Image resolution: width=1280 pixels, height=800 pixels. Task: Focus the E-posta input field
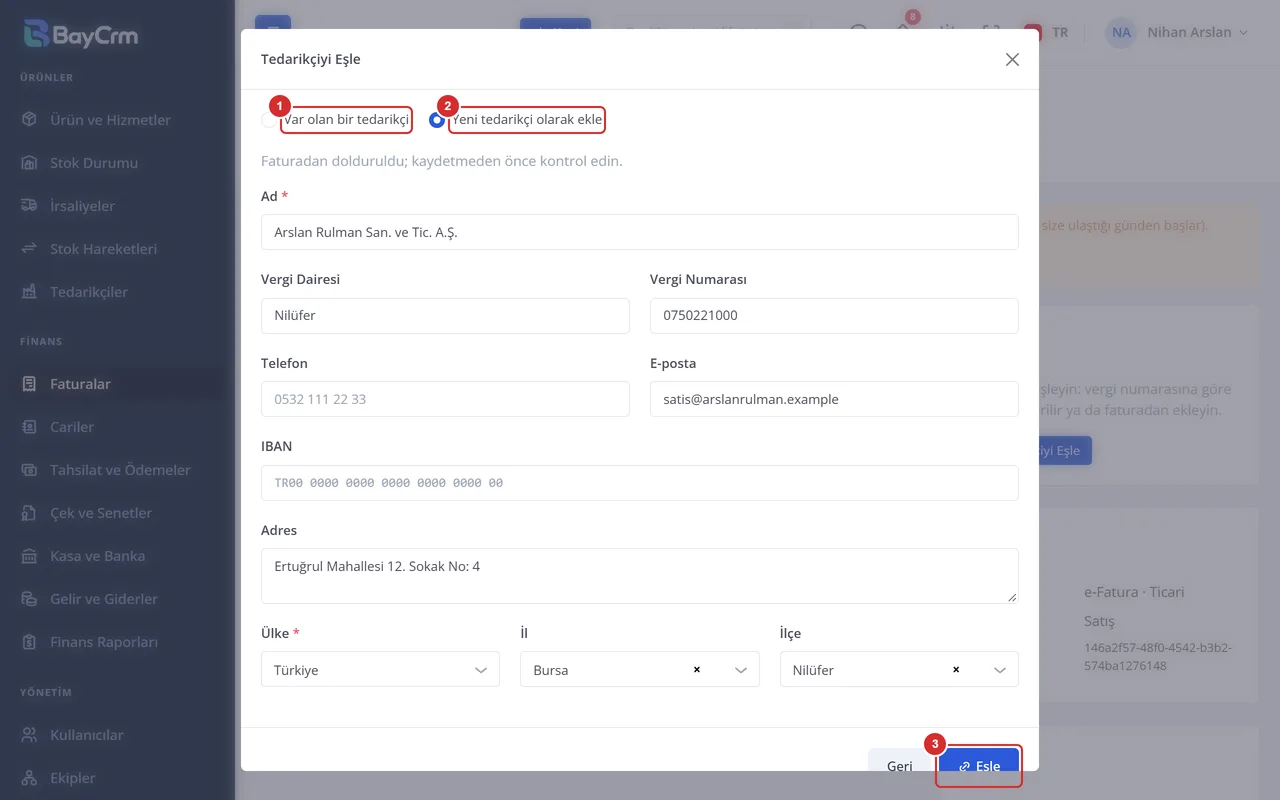pos(834,399)
